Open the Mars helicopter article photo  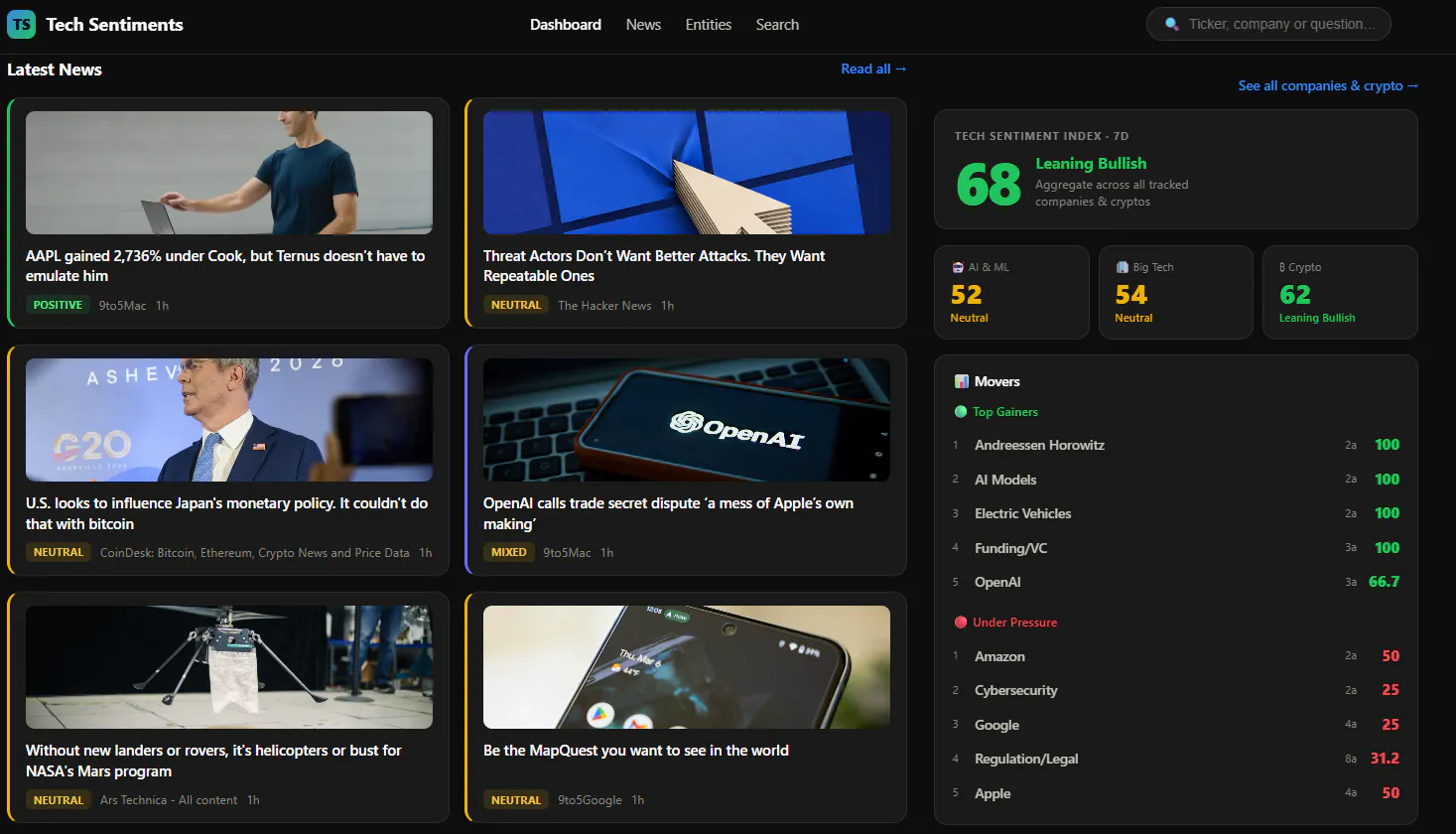(x=229, y=667)
